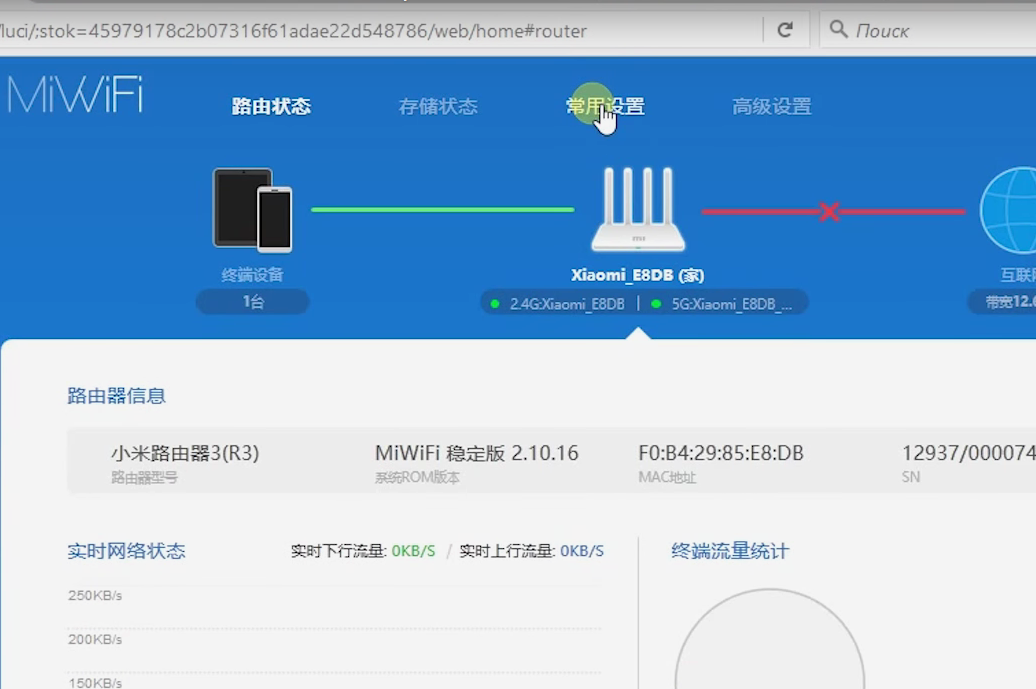The width and height of the screenshot is (1036, 689).
Task: Click the browser address bar URL
Action: click(293, 31)
